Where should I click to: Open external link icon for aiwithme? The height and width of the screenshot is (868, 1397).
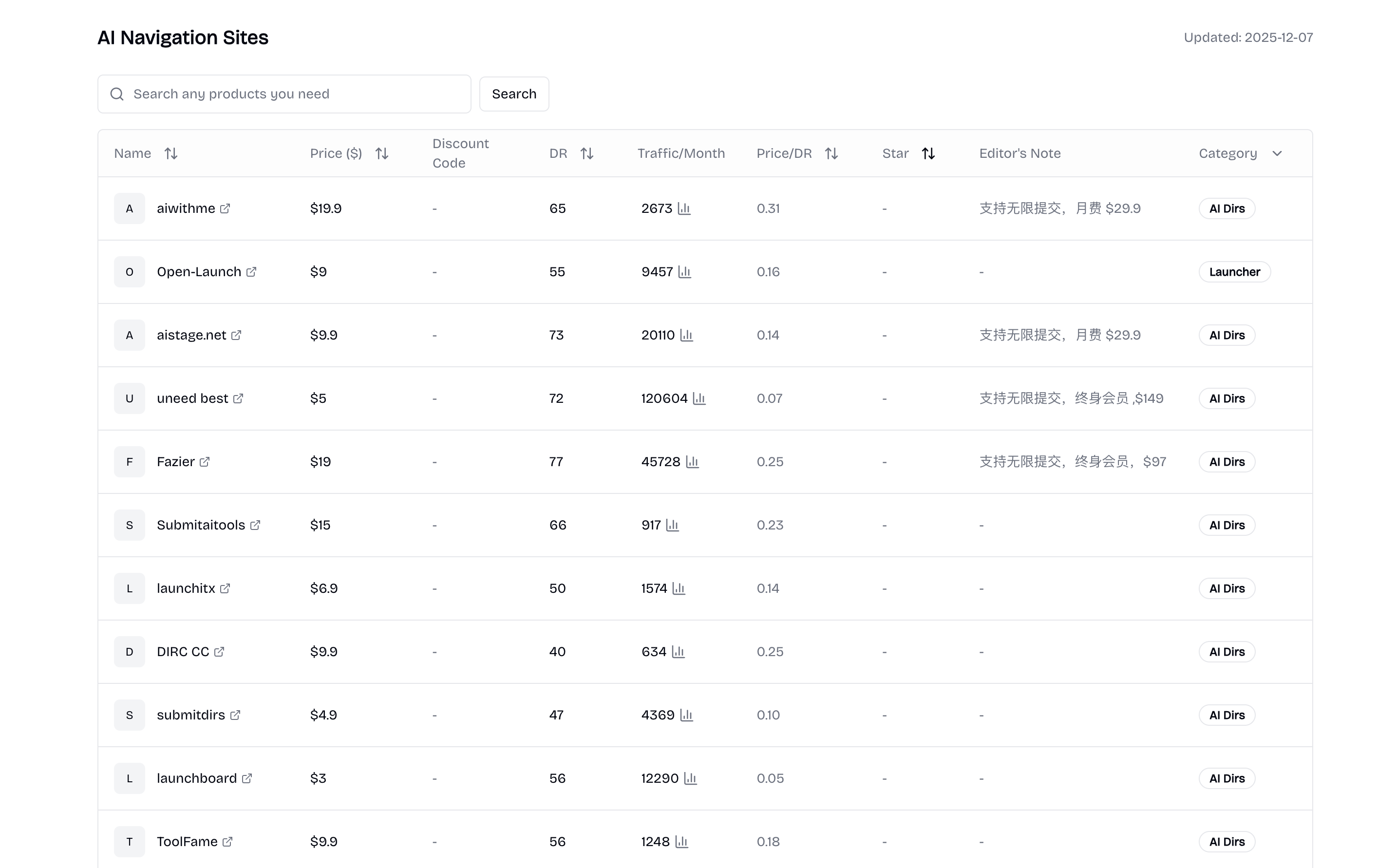tap(225, 208)
